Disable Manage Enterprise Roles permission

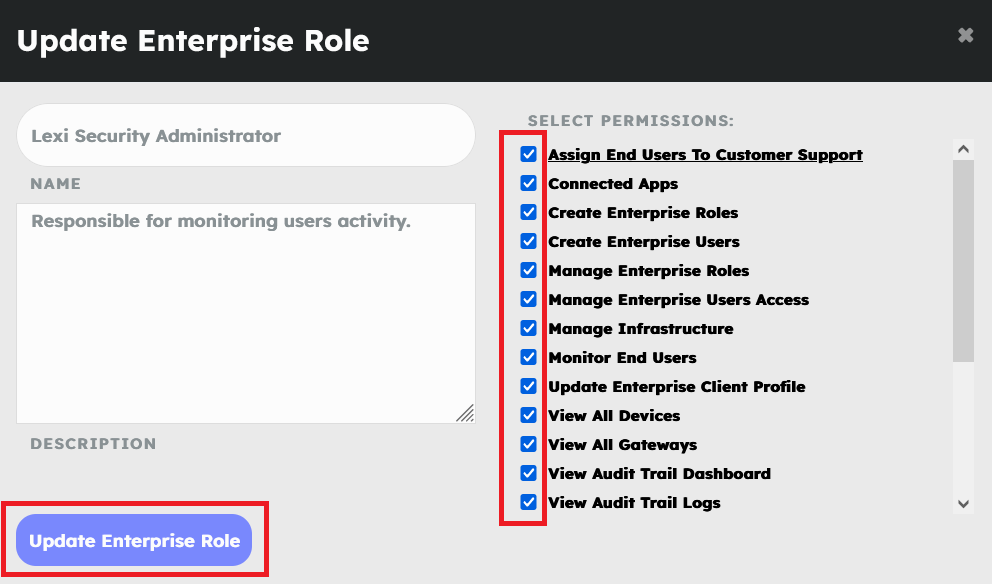[x=529, y=271]
